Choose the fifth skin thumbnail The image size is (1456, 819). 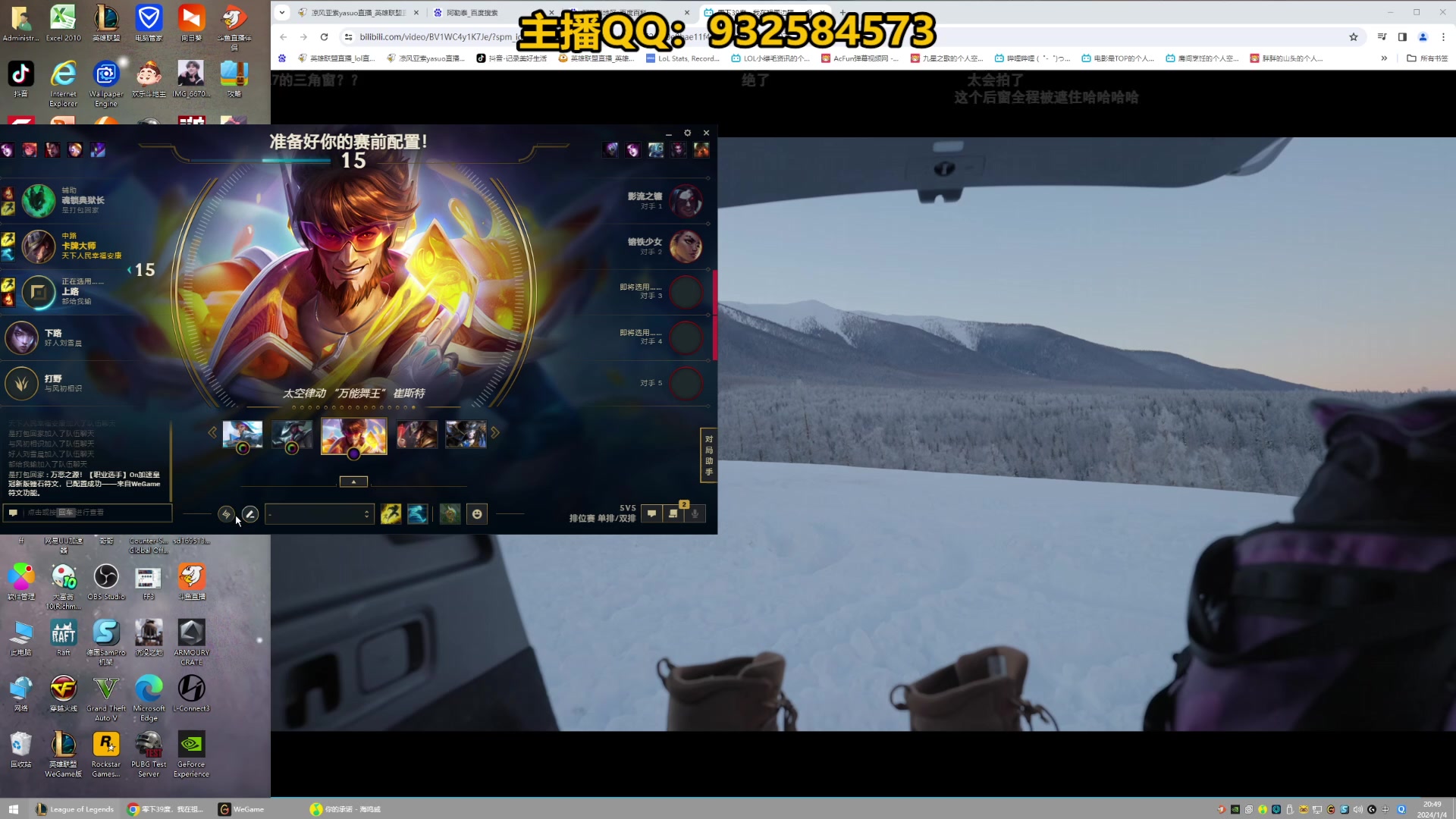click(466, 434)
